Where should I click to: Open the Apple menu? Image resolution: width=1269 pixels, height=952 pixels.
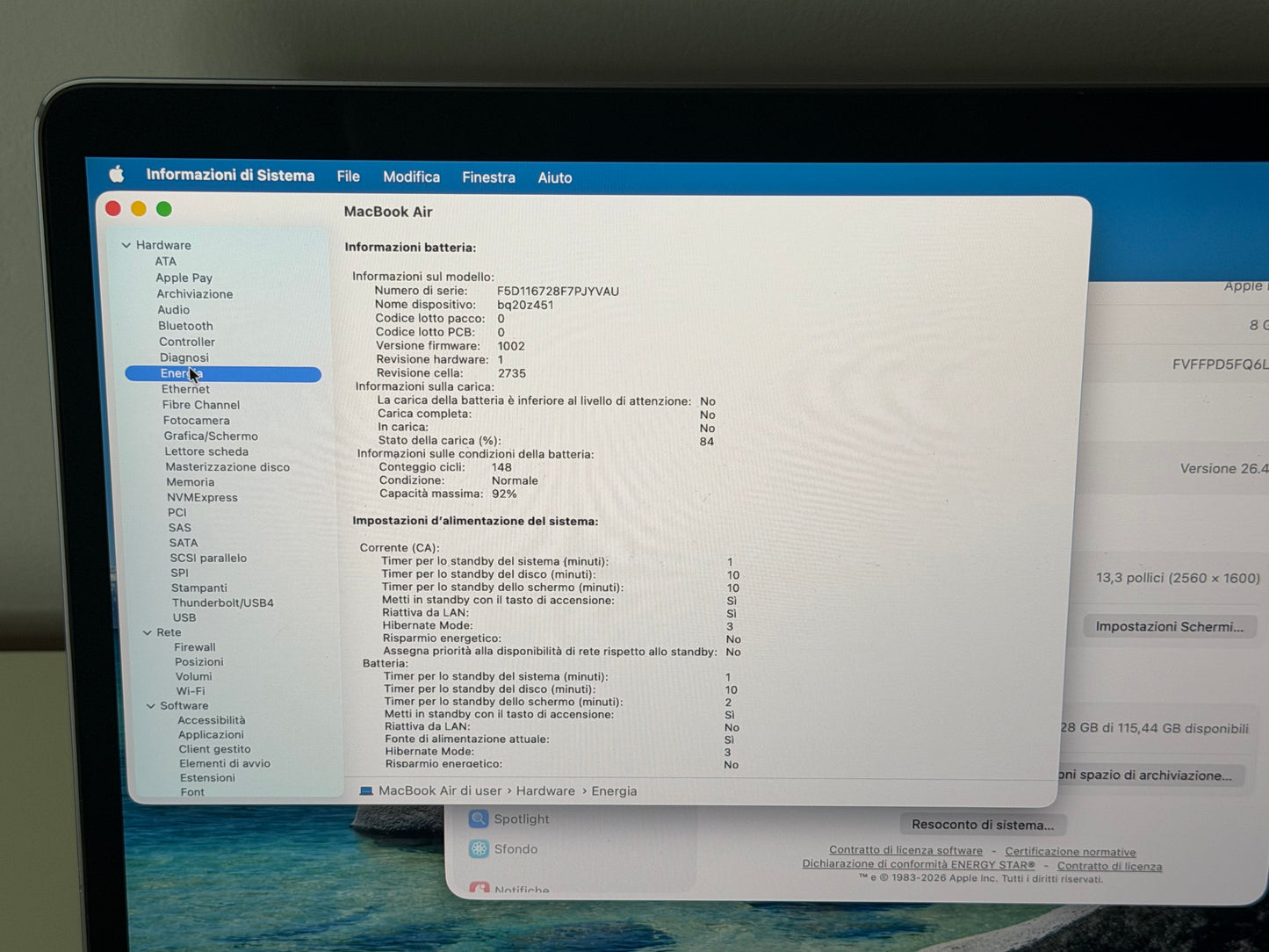[116, 174]
